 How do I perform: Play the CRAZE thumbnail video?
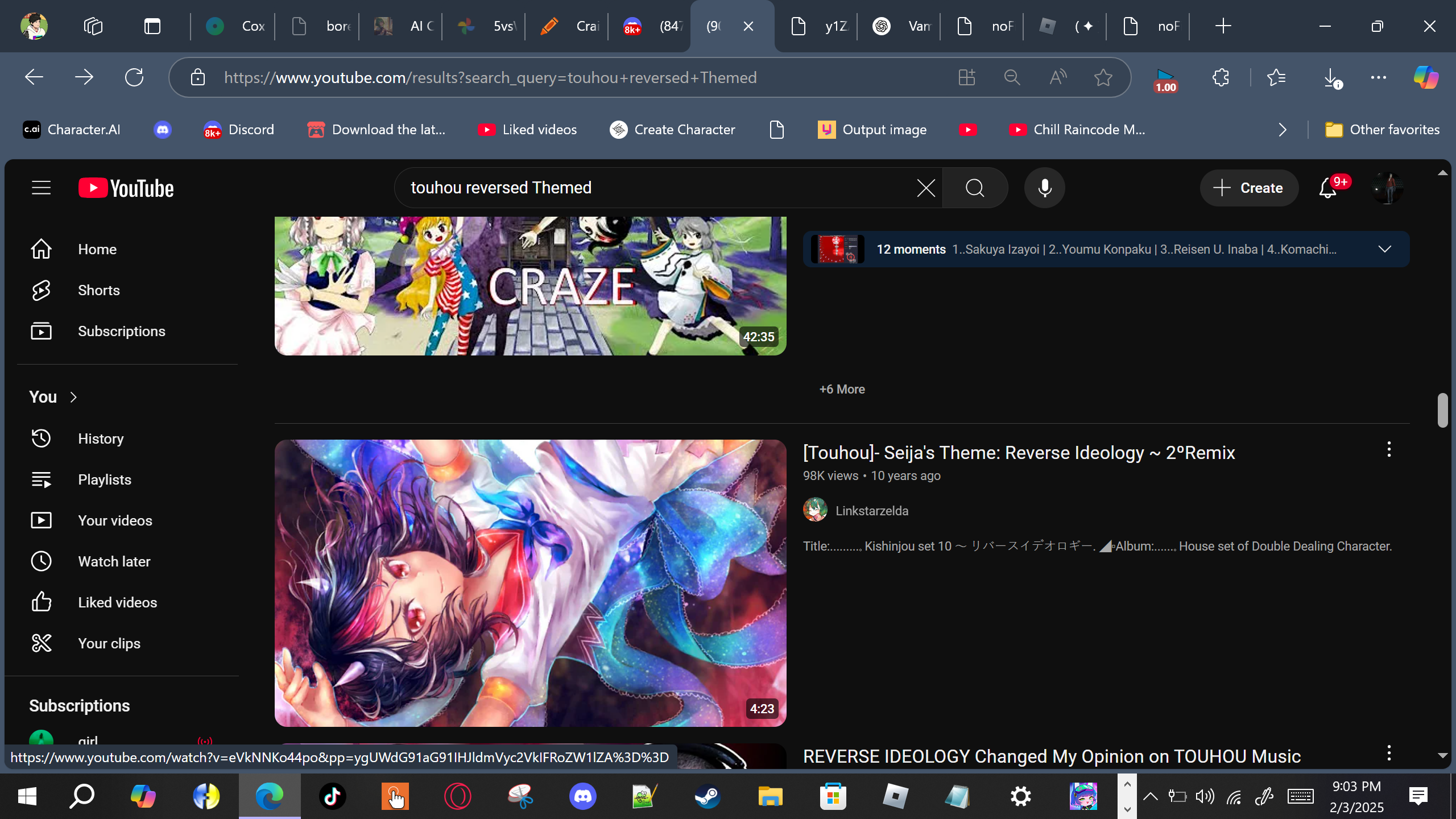pyautogui.click(x=530, y=286)
